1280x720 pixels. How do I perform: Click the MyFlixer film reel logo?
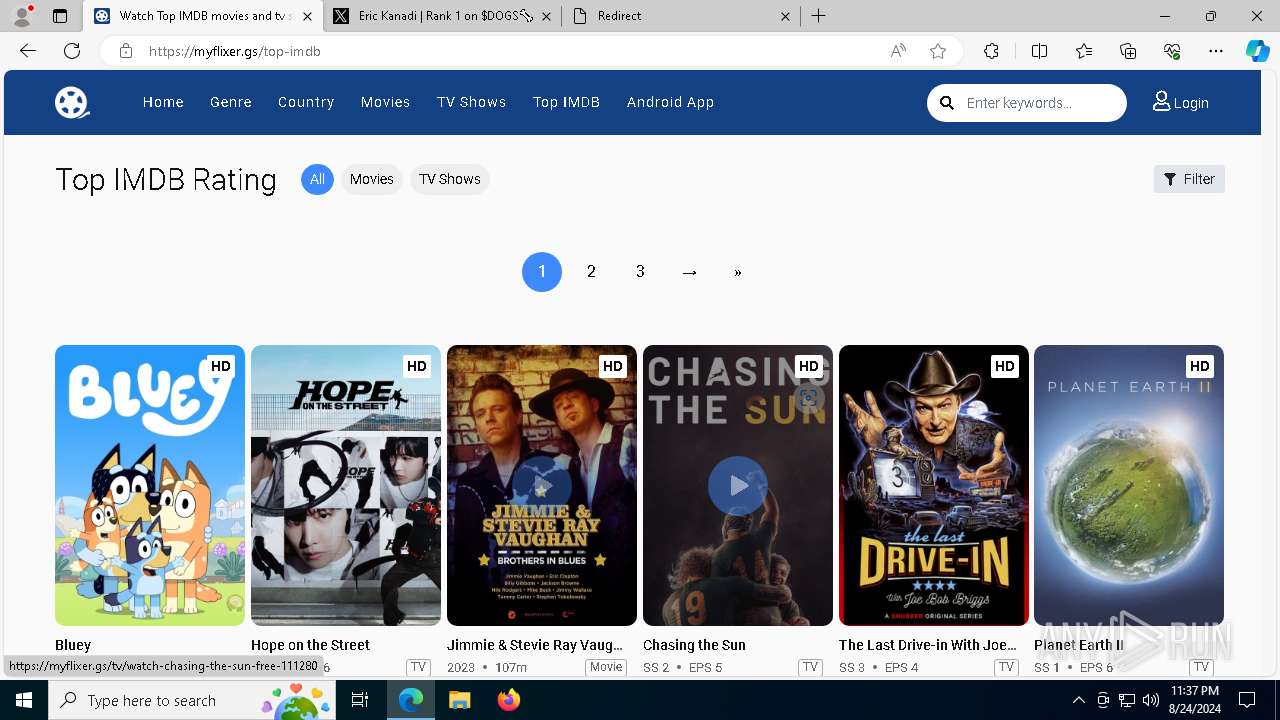coord(72,102)
